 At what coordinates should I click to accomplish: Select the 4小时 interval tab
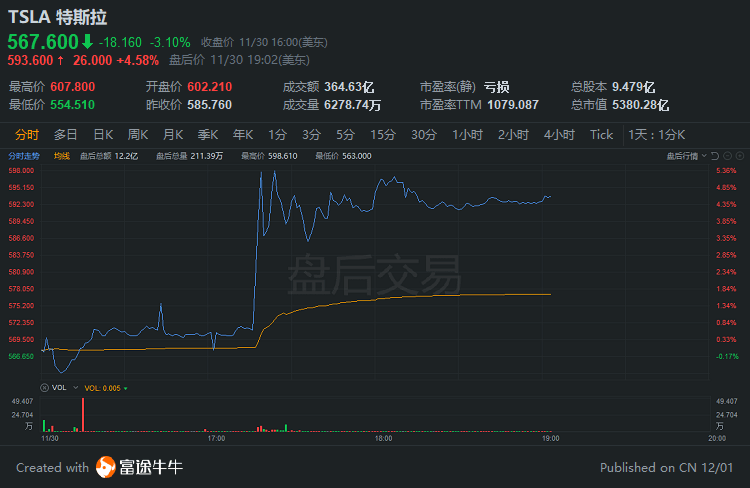559,135
